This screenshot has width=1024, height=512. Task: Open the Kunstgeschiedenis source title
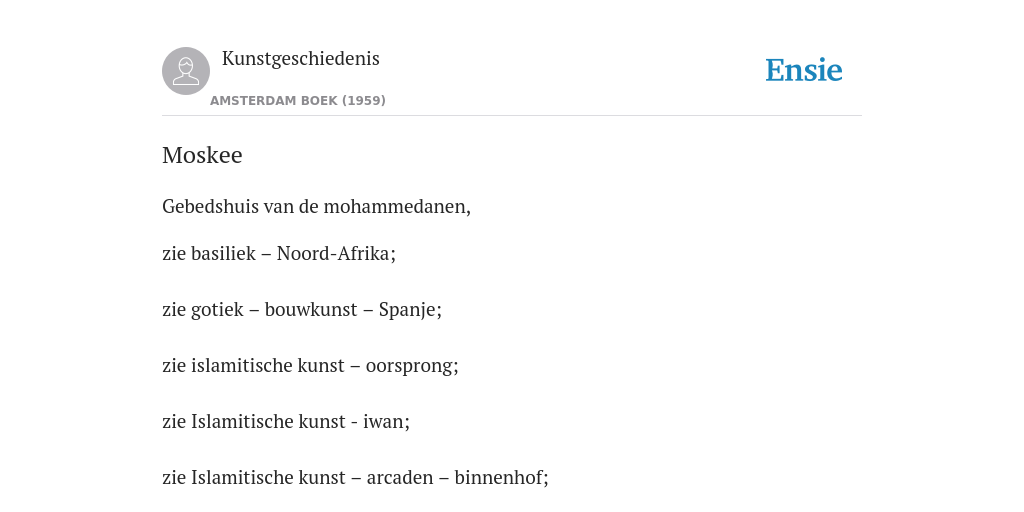click(x=300, y=59)
